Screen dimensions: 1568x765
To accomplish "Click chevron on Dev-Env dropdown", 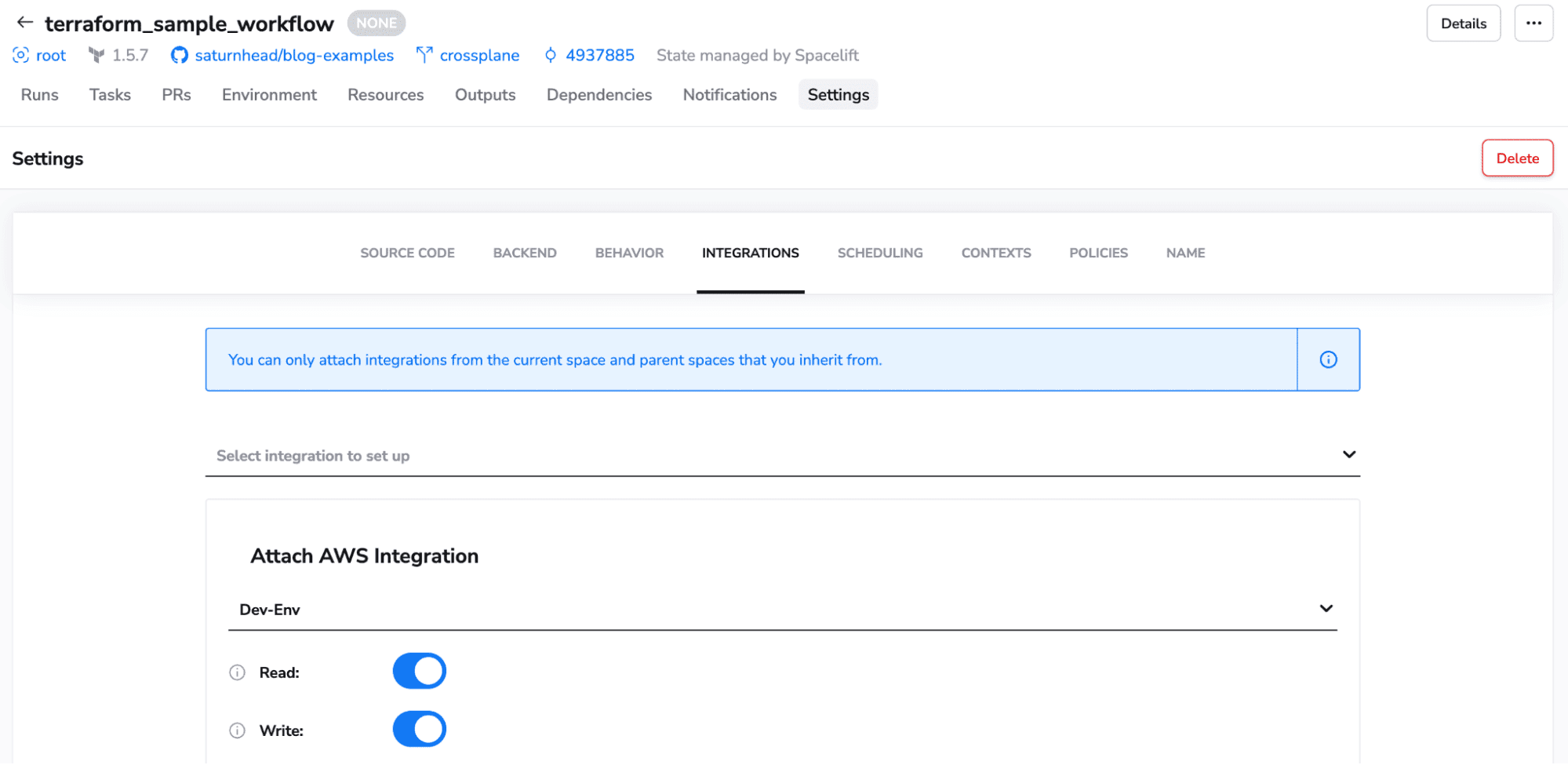I will pos(1326,608).
